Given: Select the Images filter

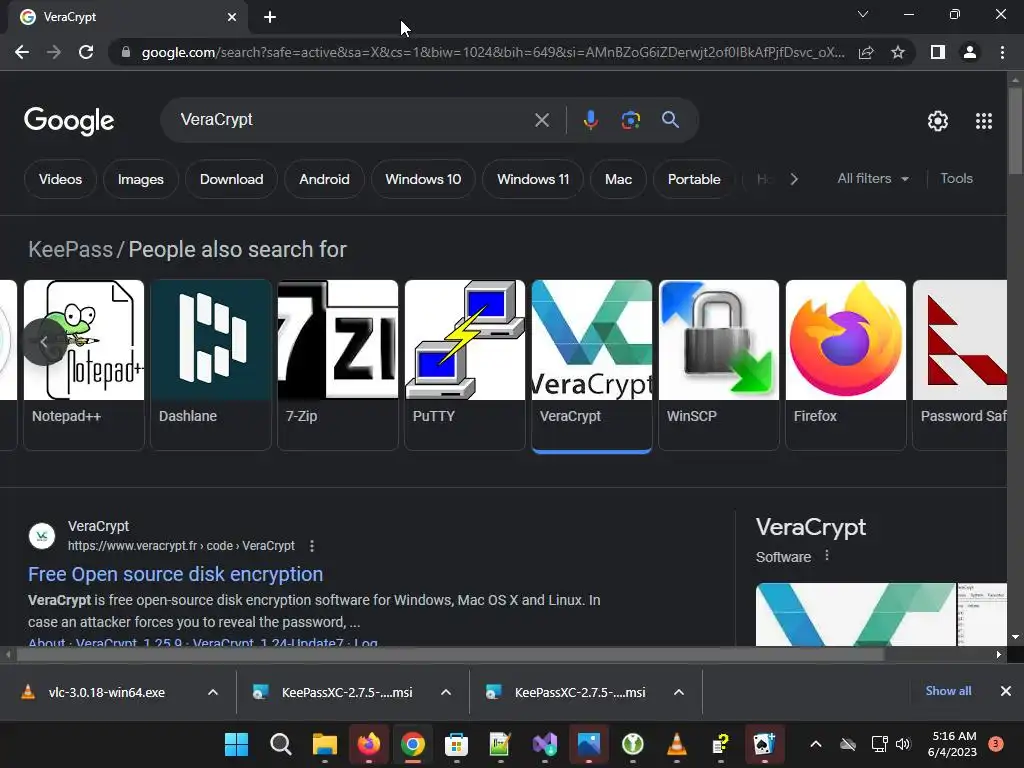Looking at the screenshot, I should pos(140,179).
